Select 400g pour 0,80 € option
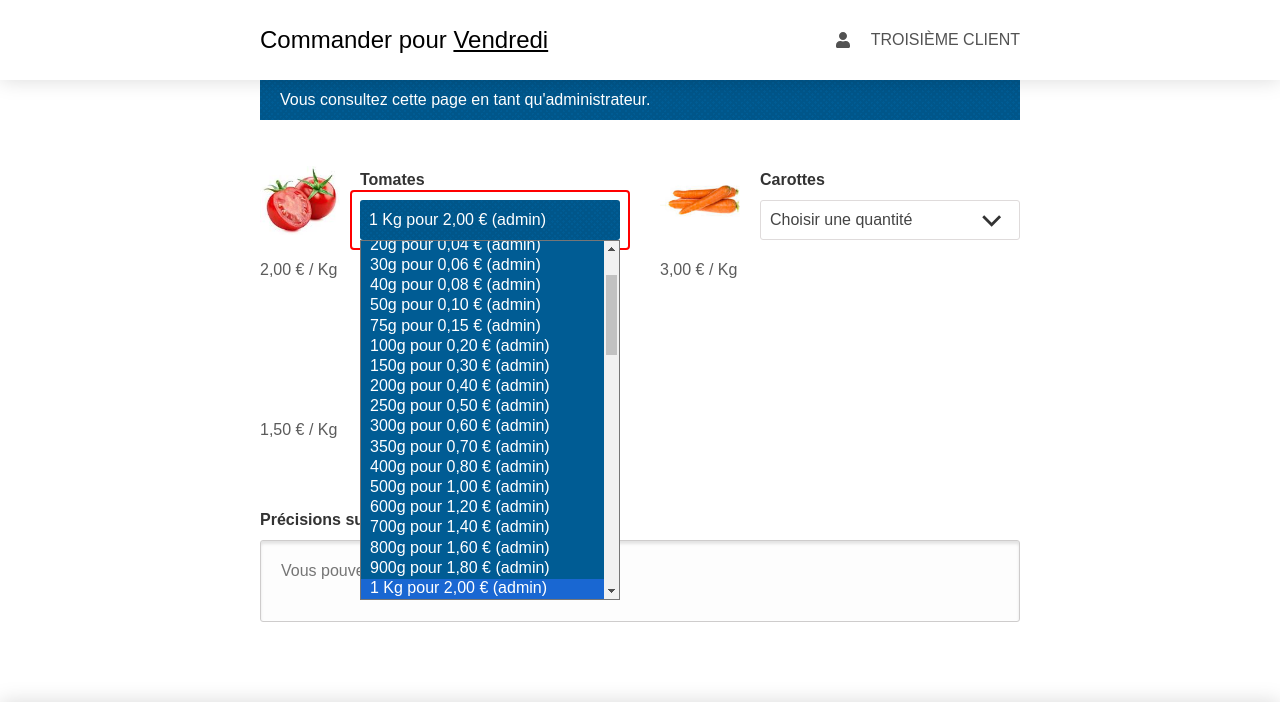 click(460, 467)
